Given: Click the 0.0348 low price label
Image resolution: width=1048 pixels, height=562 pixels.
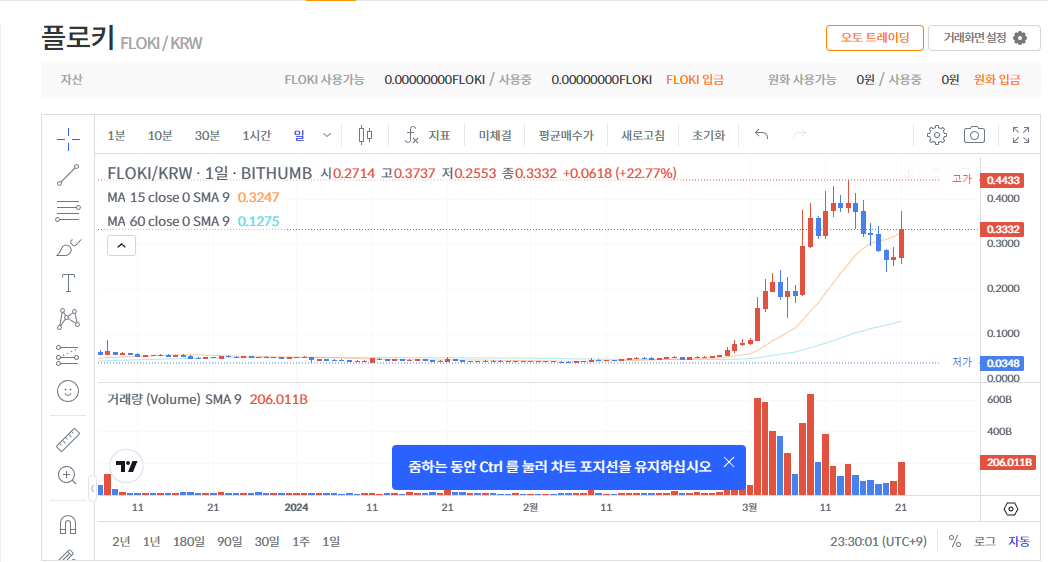Looking at the screenshot, I should [x=1003, y=364].
